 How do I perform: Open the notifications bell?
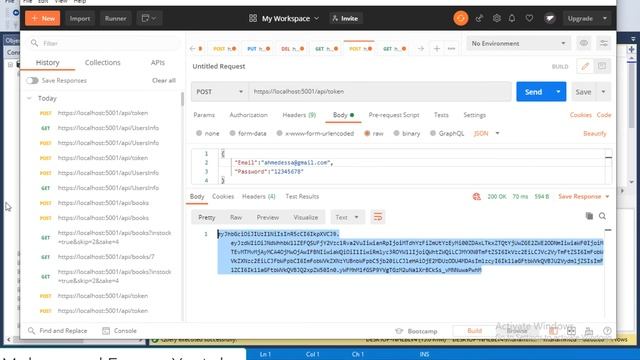pyautogui.click(x=512, y=18)
